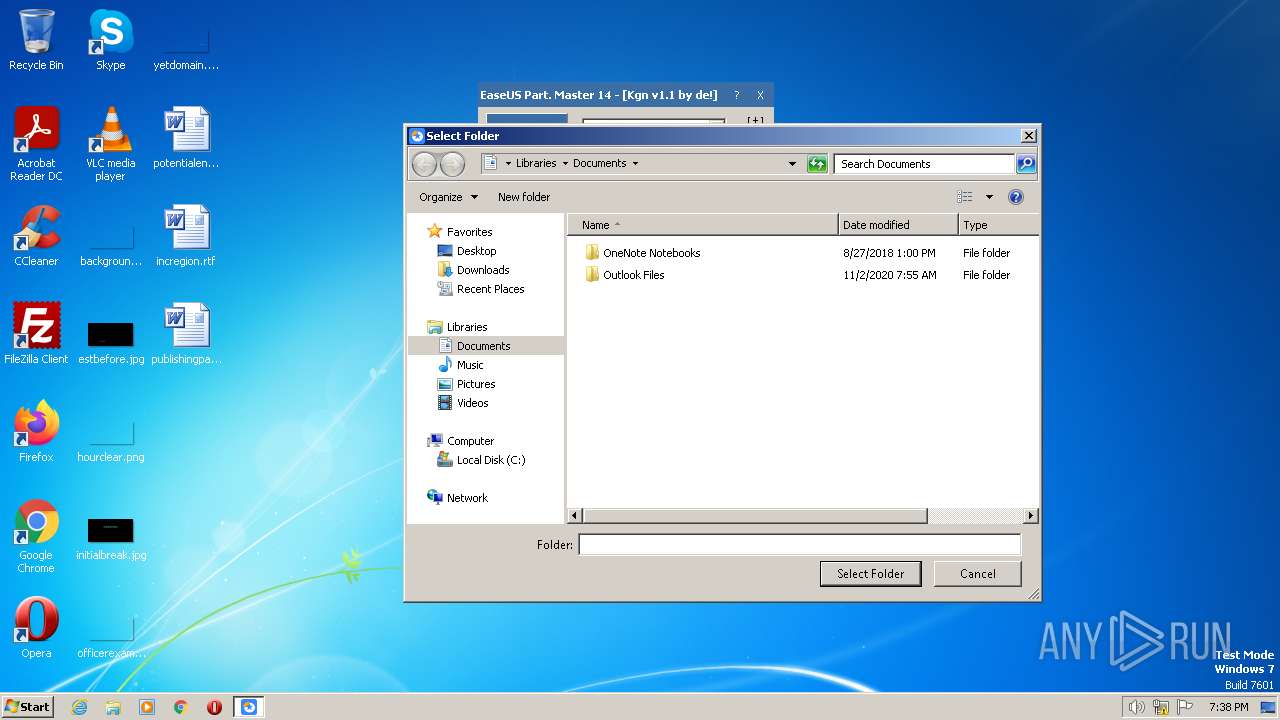Open Internet Explorer from taskbar
The image size is (1280, 720).
coord(79,707)
